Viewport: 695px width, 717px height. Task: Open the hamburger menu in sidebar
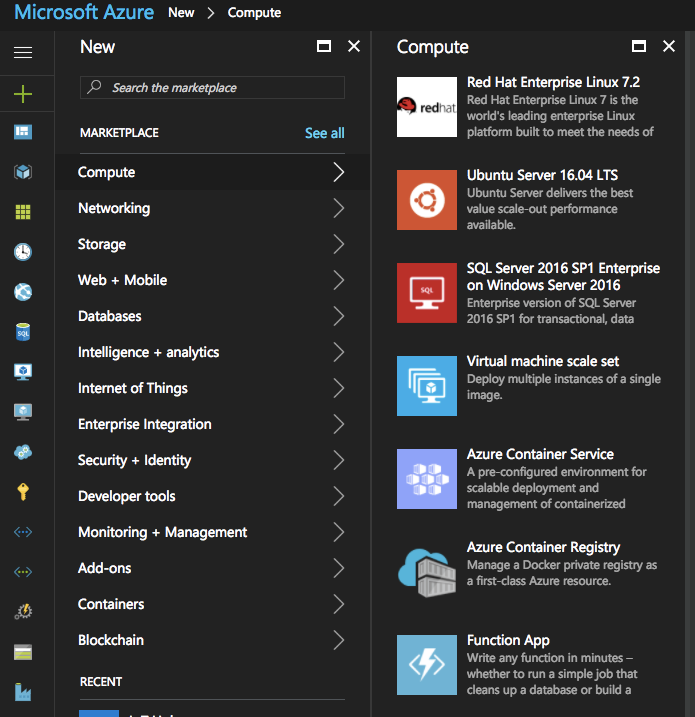point(23,53)
